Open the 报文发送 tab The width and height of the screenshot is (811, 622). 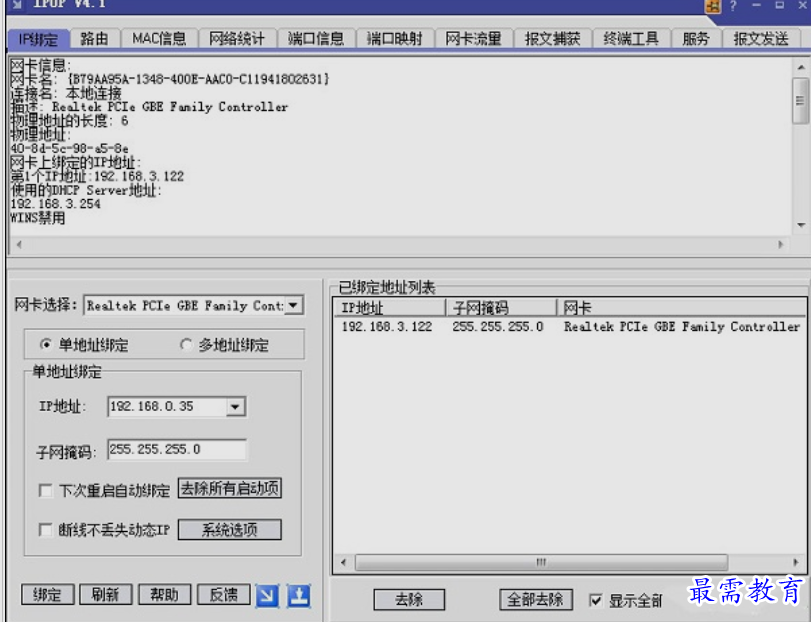pos(761,39)
